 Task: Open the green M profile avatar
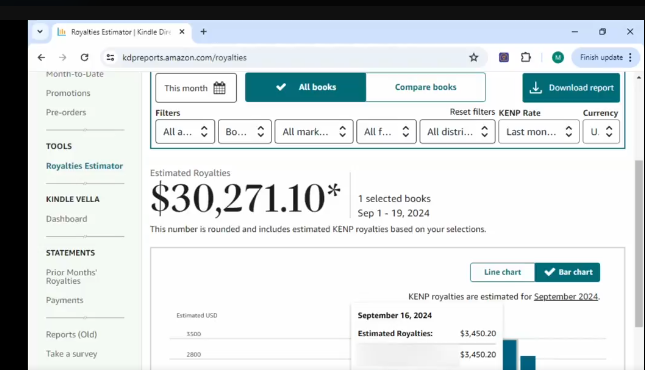point(558,58)
